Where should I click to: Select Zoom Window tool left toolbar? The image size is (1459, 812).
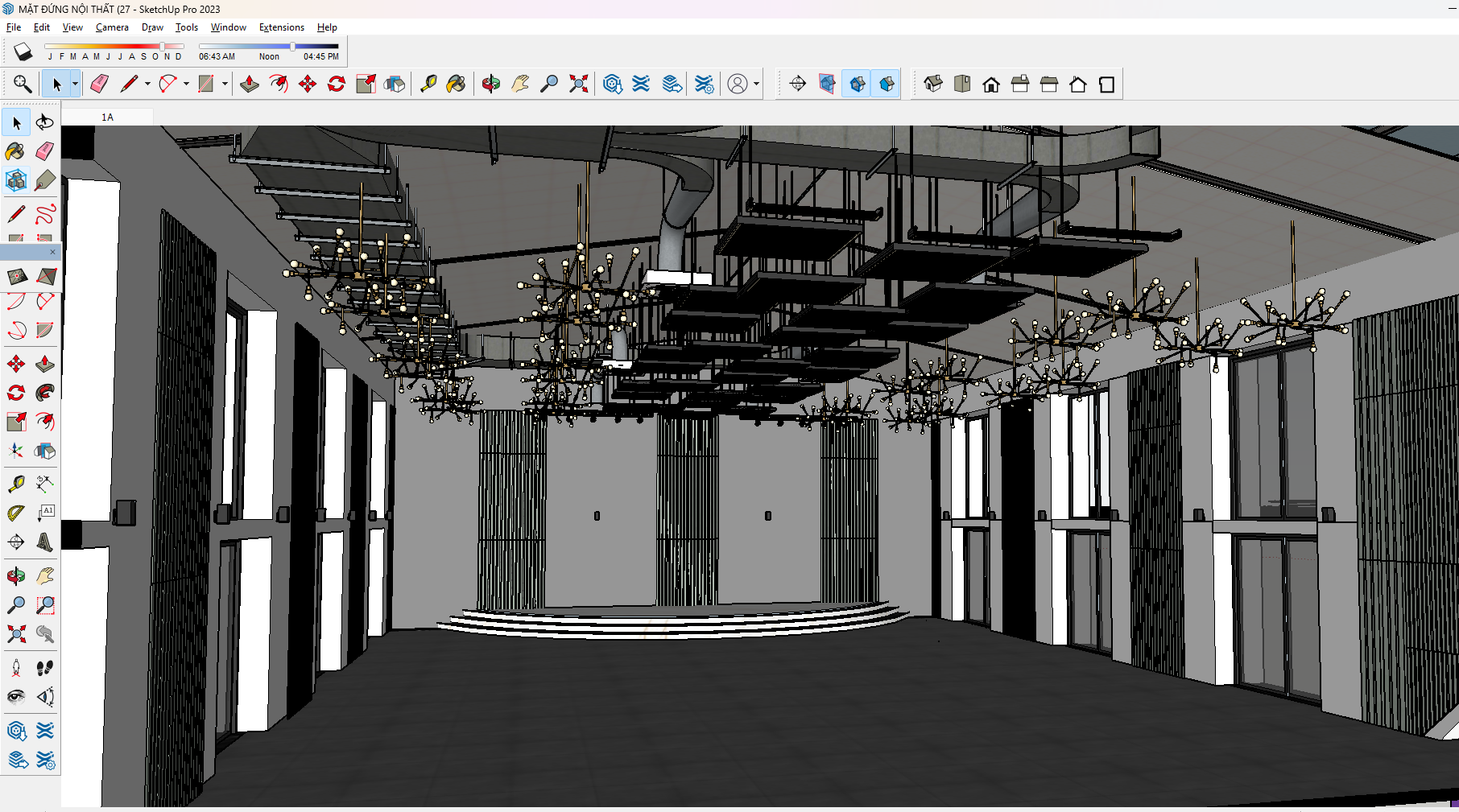(x=45, y=605)
